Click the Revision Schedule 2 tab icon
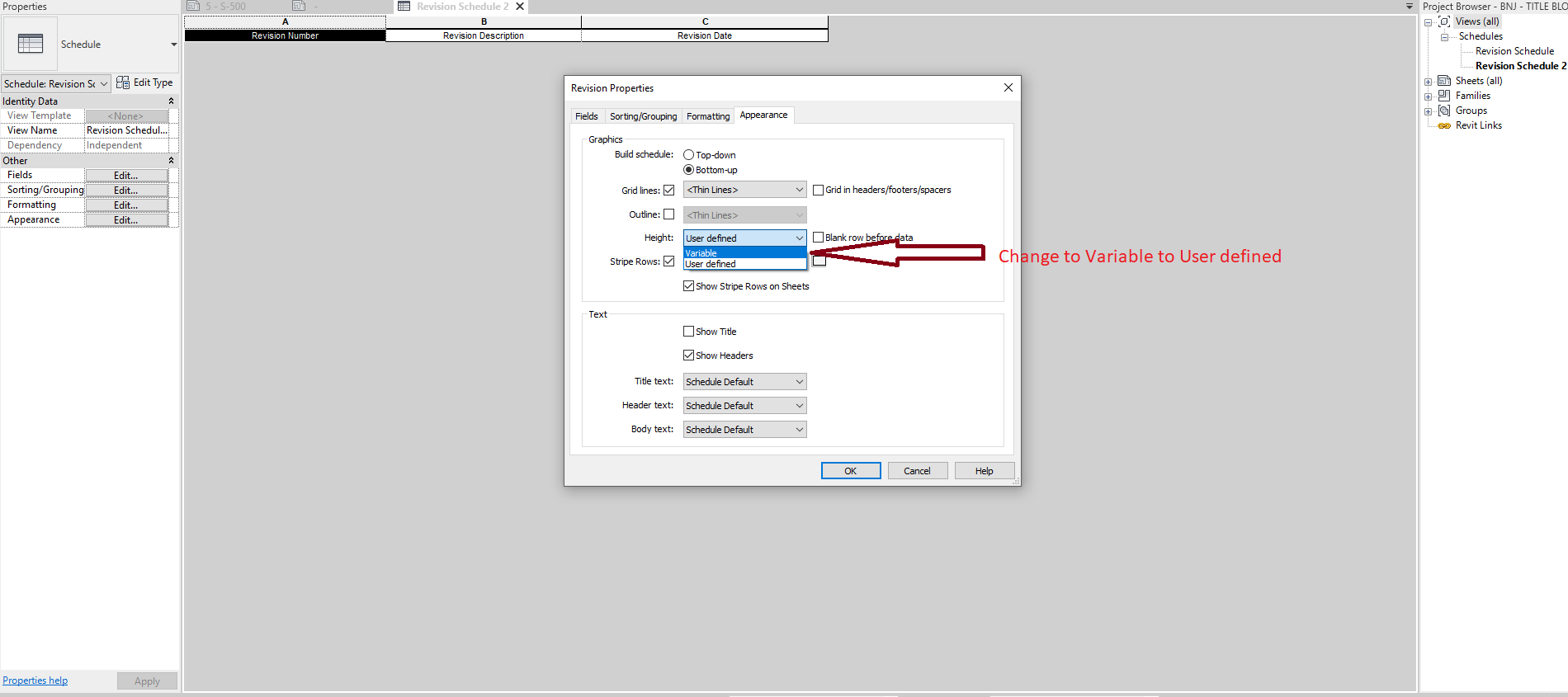1568x697 pixels. (404, 6)
